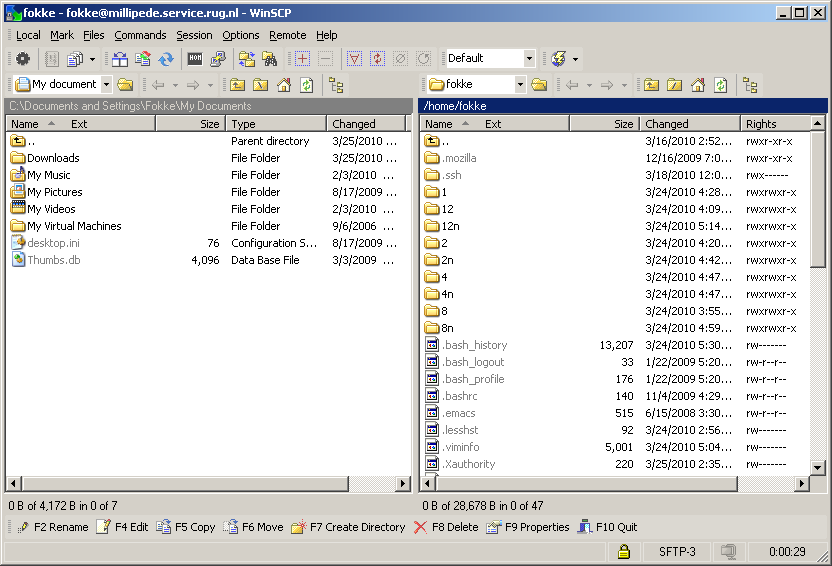Click the Unselect Files minus icon
Screen dimensions: 832x566
(x=325, y=58)
